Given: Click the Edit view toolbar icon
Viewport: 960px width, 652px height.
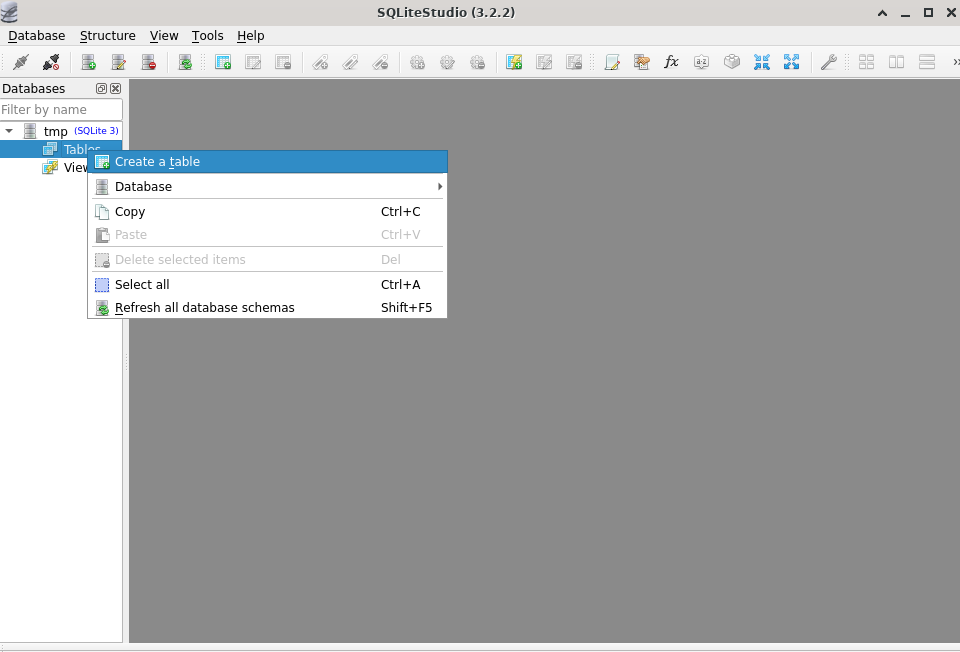Looking at the screenshot, I should tap(544, 62).
